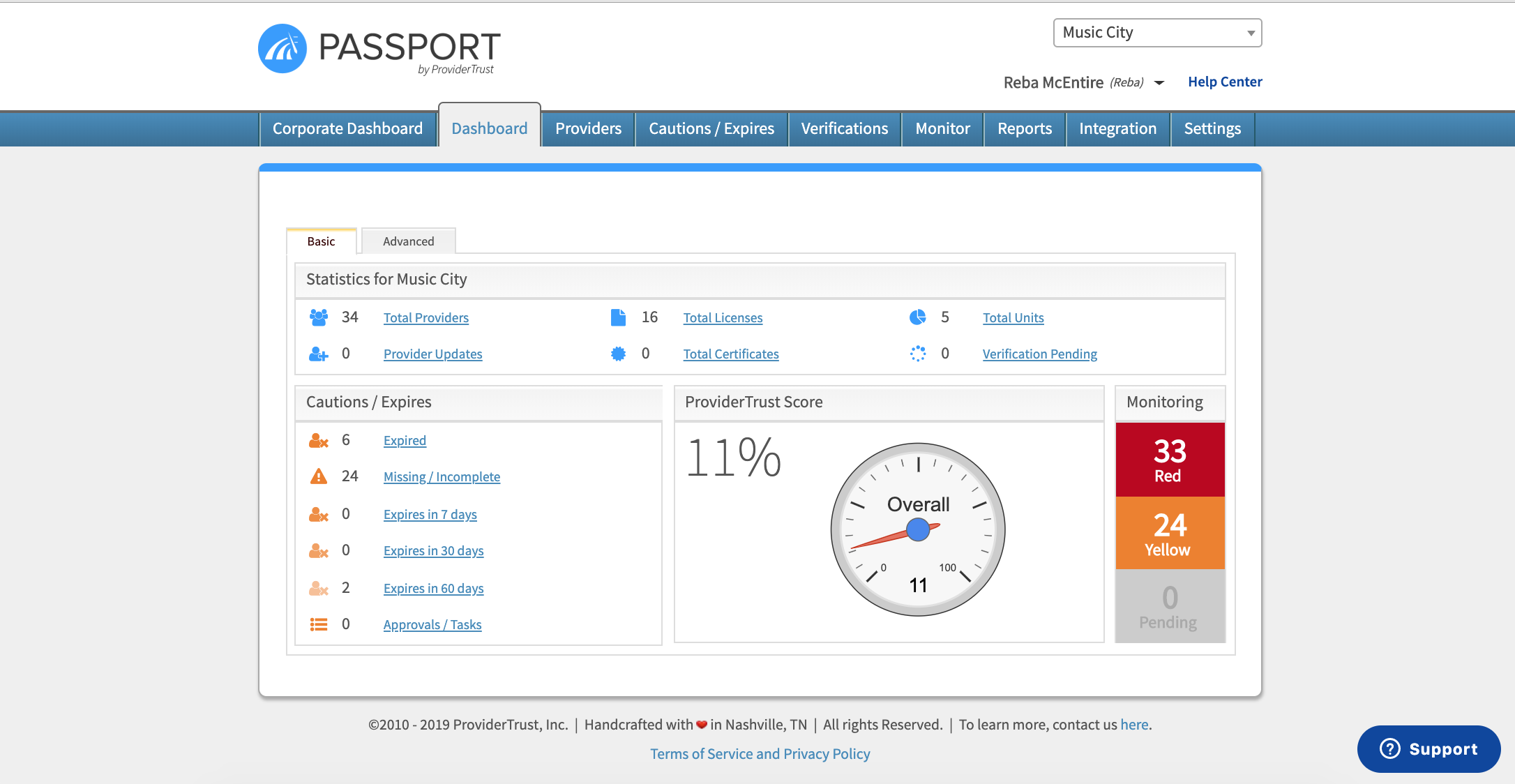Viewport: 1515px width, 784px height.
Task: Click the 24 Yellow monitoring tile
Action: [x=1170, y=533]
